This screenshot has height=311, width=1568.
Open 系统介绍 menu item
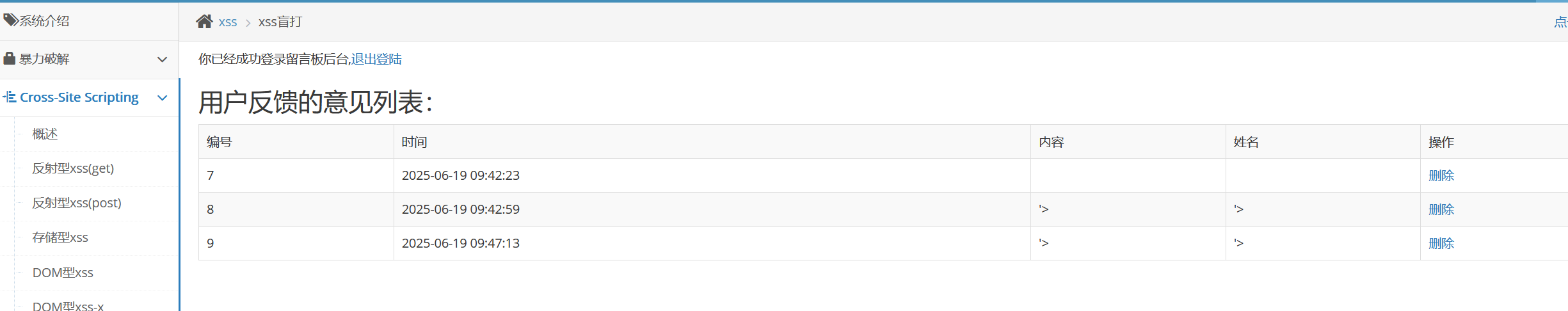pyautogui.click(x=44, y=20)
